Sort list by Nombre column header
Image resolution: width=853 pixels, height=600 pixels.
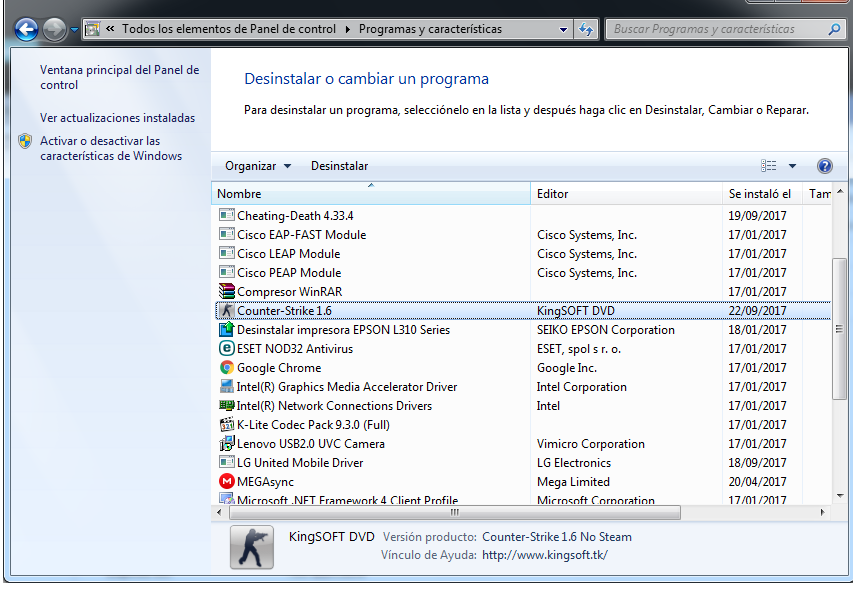(370, 194)
